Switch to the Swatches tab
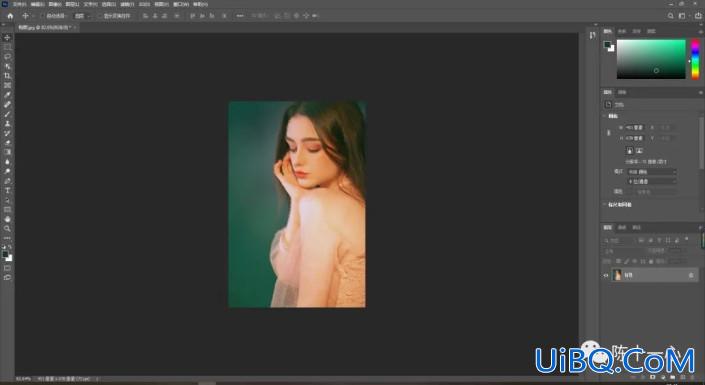Image resolution: width=705 pixels, height=385 pixels. 622,31
